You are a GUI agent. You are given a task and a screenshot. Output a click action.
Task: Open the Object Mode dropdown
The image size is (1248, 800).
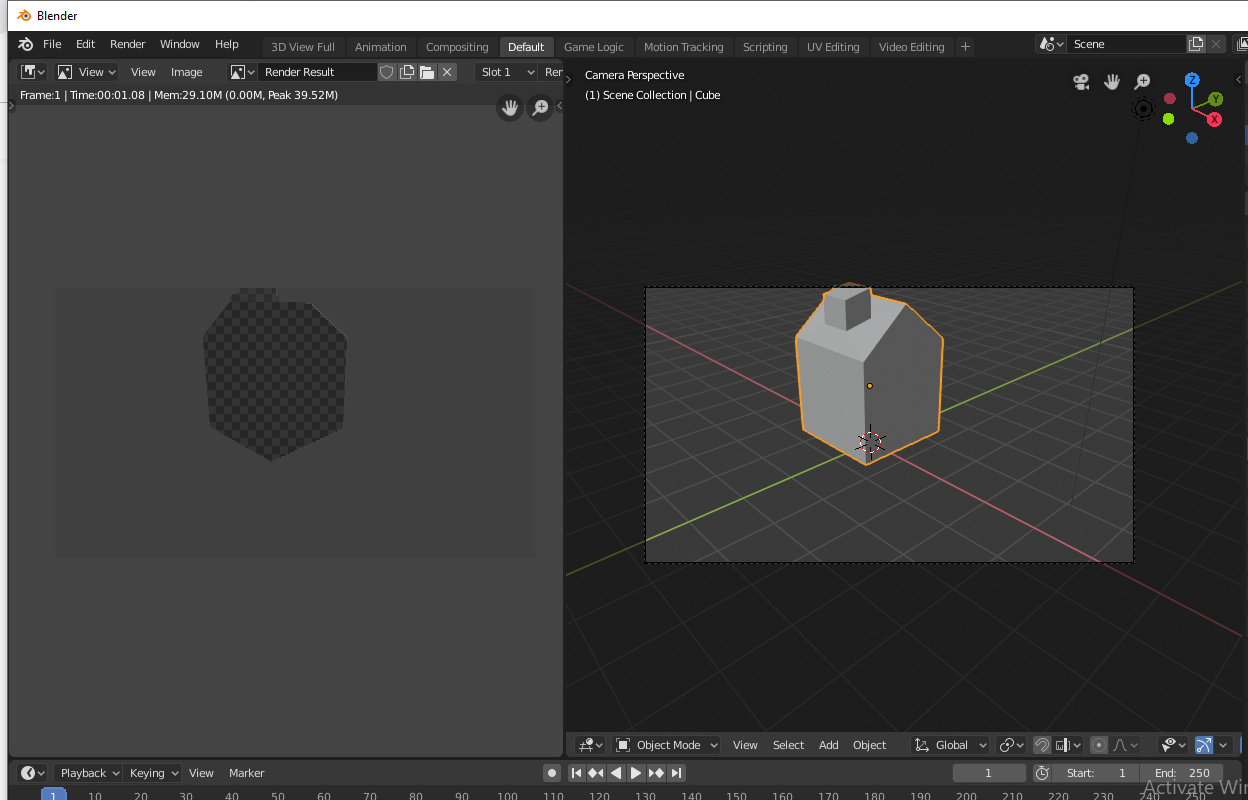point(667,745)
